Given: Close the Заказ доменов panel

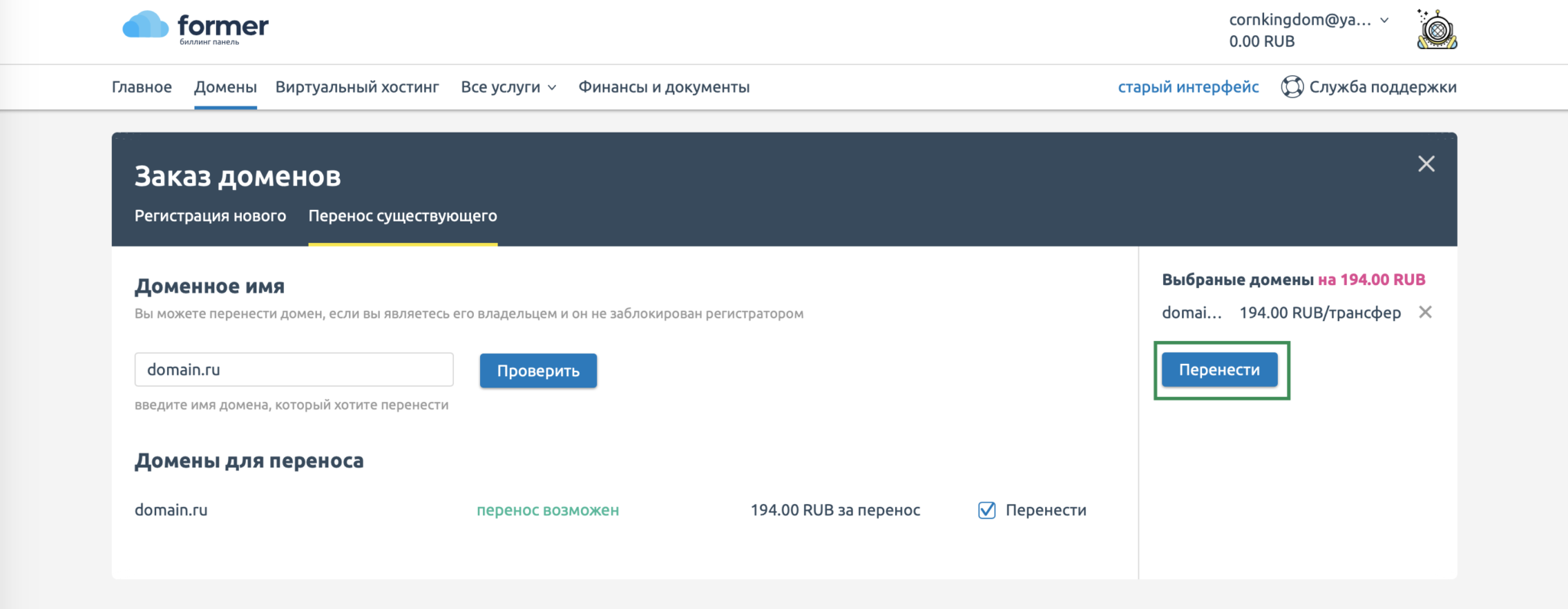Looking at the screenshot, I should (x=1426, y=163).
